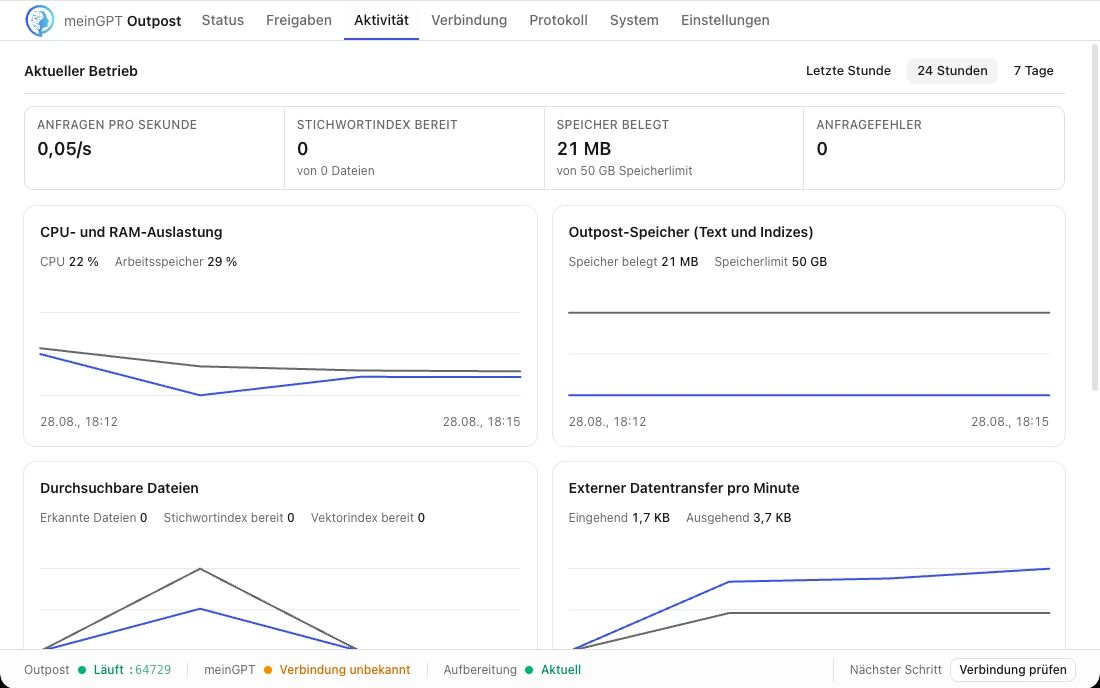Click the CPU 22 % legend
Screen dimensions: 1100x688
pyautogui.click(x=69, y=262)
